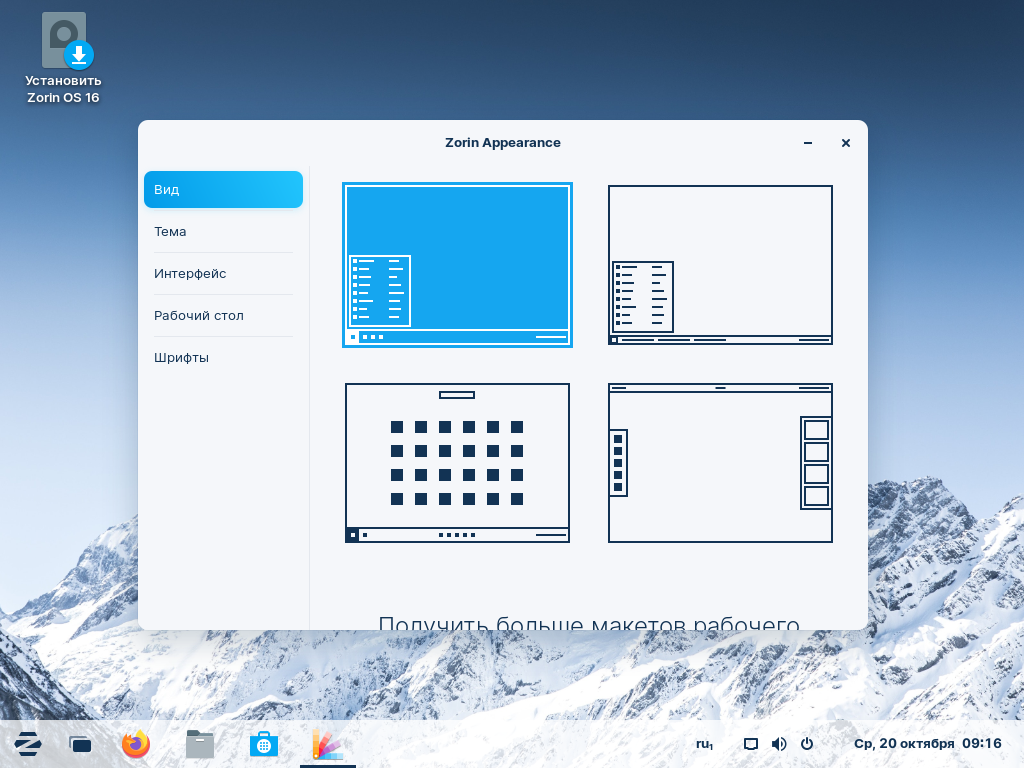Image resolution: width=1024 pixels, height=768 pixels.
Task: Select the blue highlighted Windows-like layout
Action: pos(457,264)
